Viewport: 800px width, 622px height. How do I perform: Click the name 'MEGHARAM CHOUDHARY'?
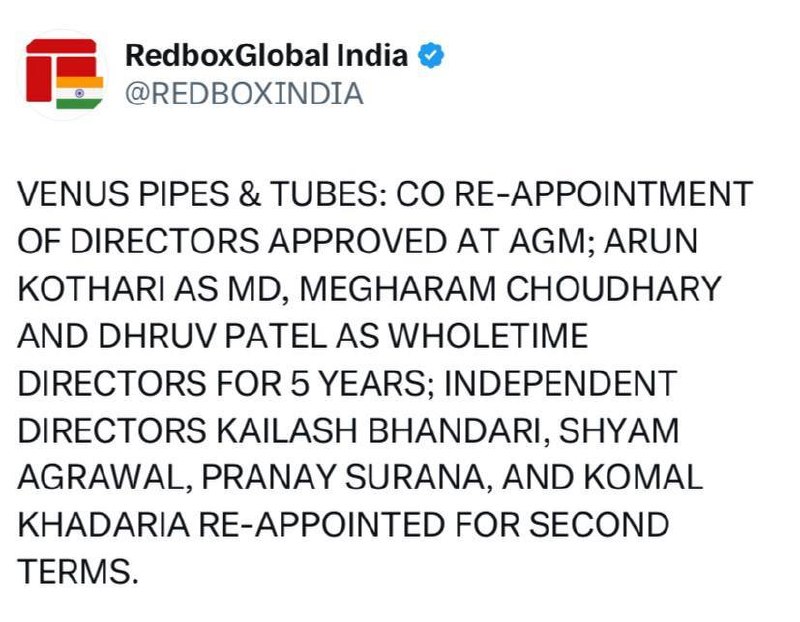point(510,288)
